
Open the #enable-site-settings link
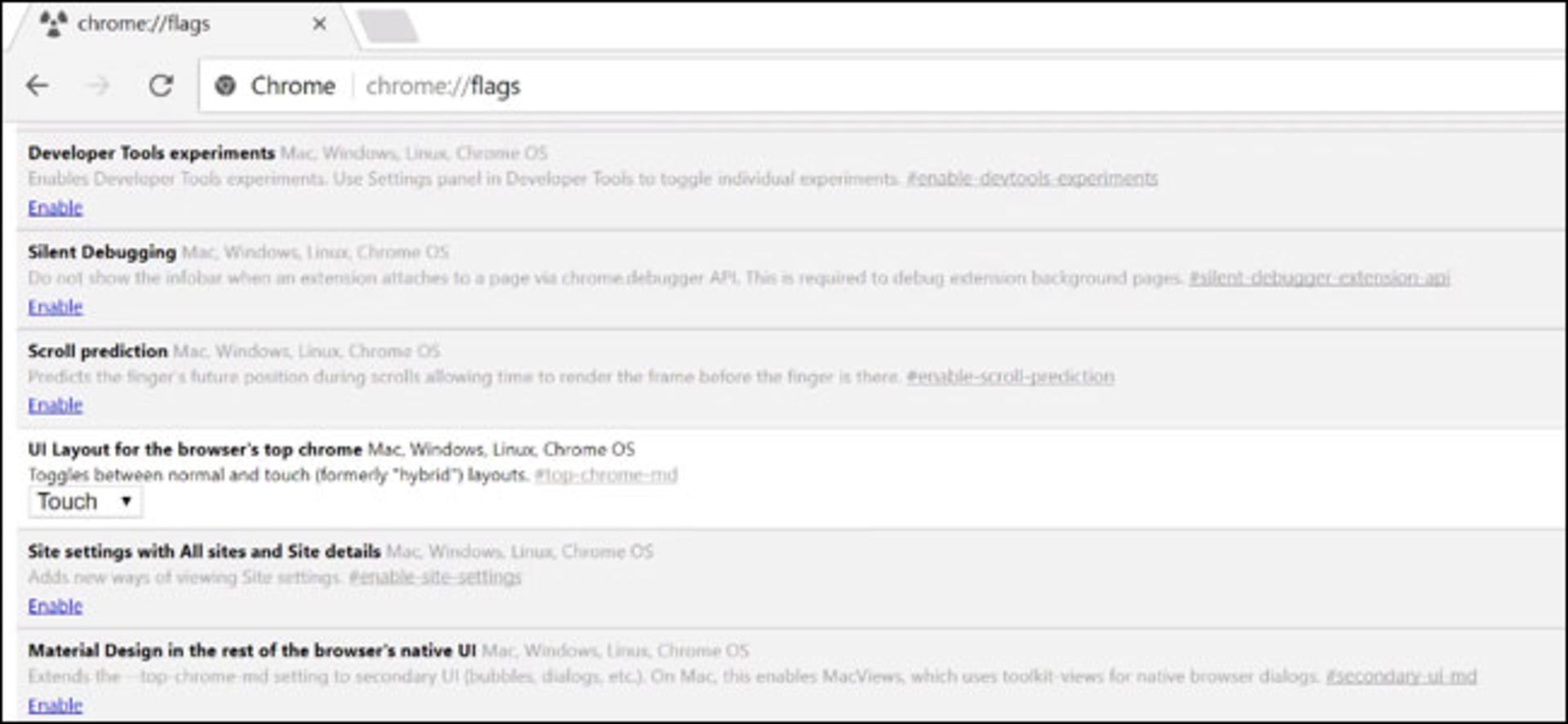point(435,576)
